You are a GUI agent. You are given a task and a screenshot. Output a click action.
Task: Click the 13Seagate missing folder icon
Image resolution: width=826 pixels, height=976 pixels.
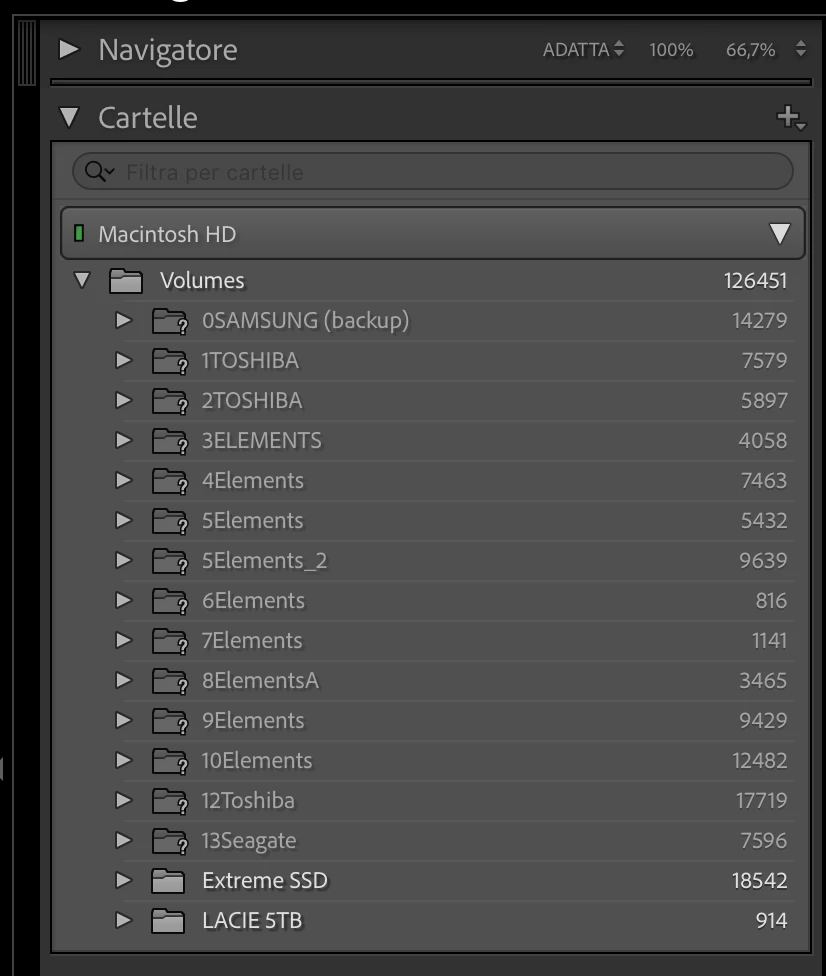click(x=170, y=841)
